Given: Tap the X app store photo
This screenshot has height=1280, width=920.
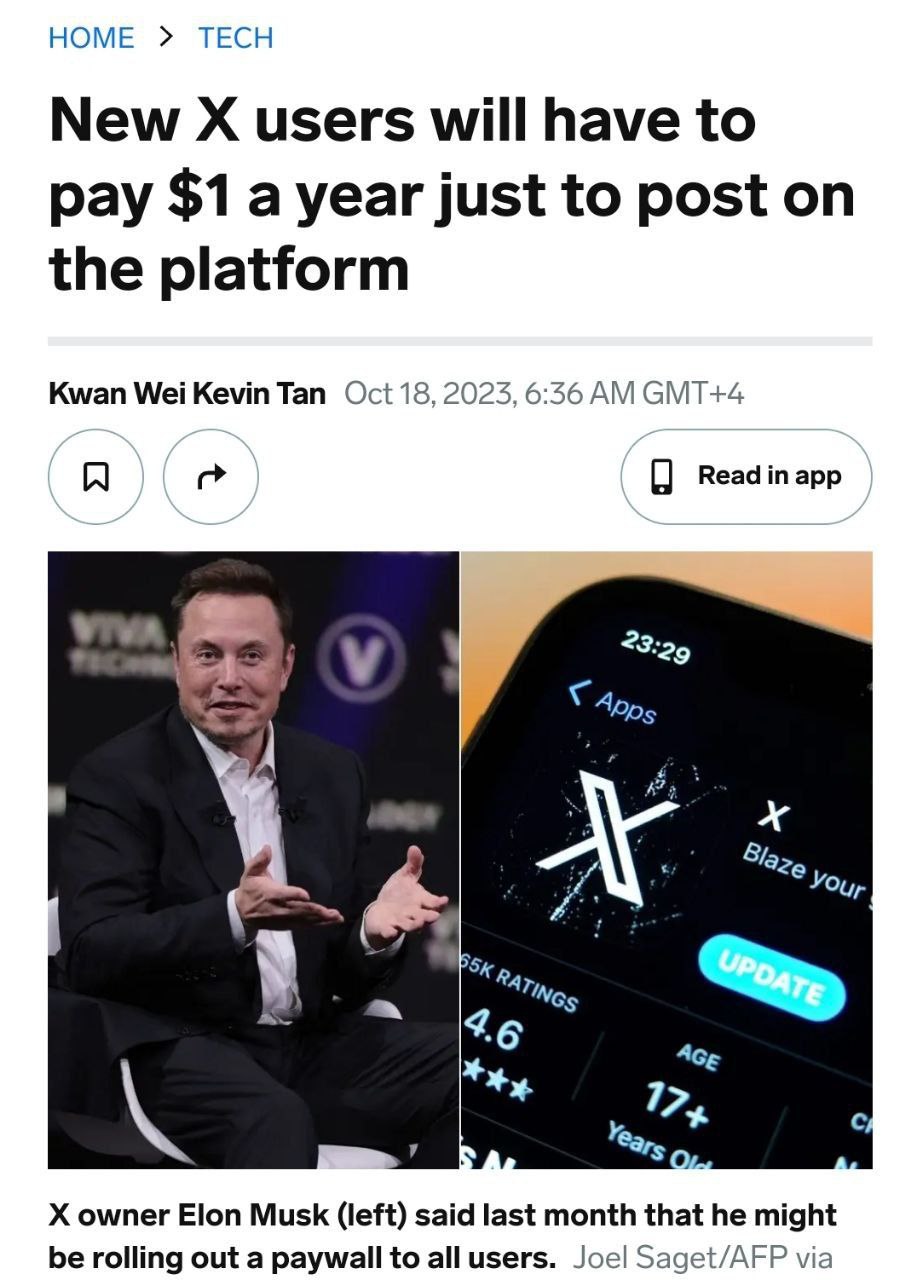Looking at the screenshot, I should tap(667, 860).
